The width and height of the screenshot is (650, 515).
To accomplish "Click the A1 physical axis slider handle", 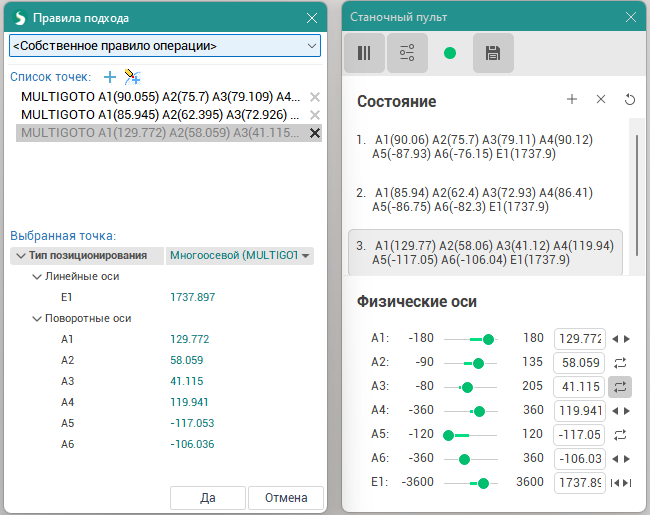I will click(488, 339).
